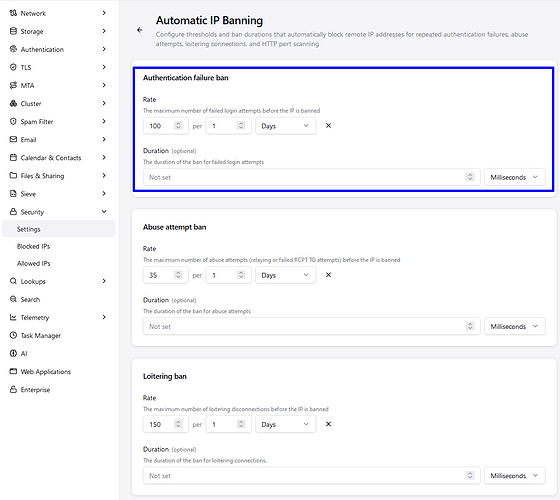The height and width of the screenshot is (500, 560).
Task: Clear the Abuse attempt ban rate
Action: [328, 275]
